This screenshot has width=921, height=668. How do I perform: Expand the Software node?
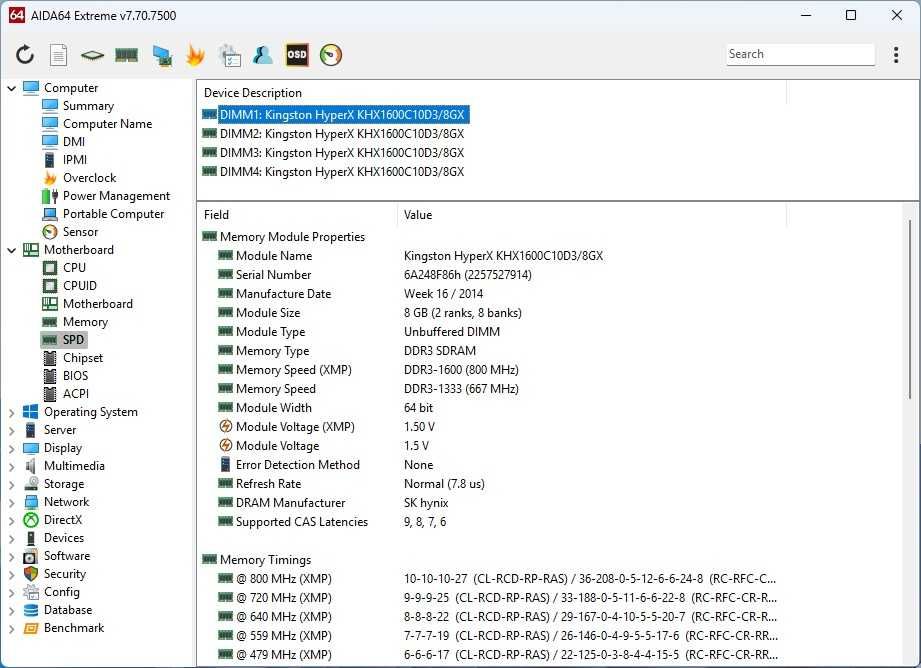(11, 557)
